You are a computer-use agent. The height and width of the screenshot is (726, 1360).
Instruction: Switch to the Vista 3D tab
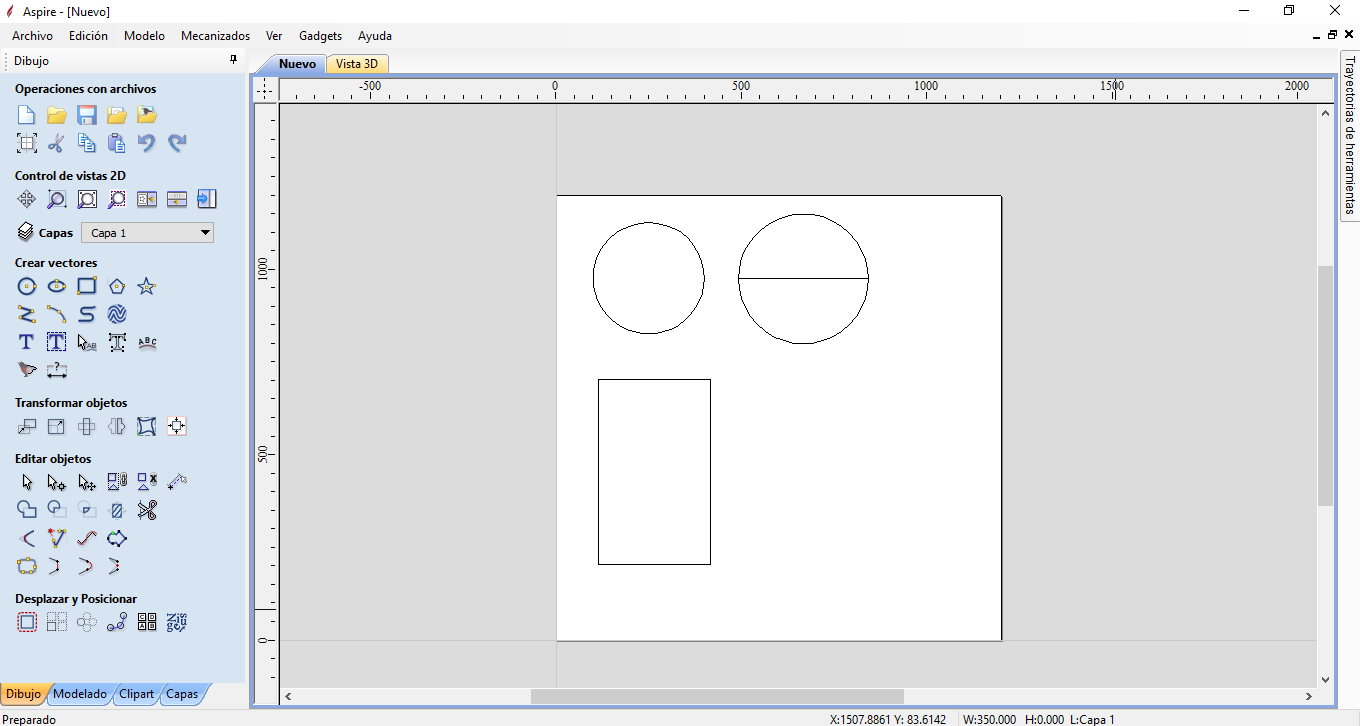(357, 64)
